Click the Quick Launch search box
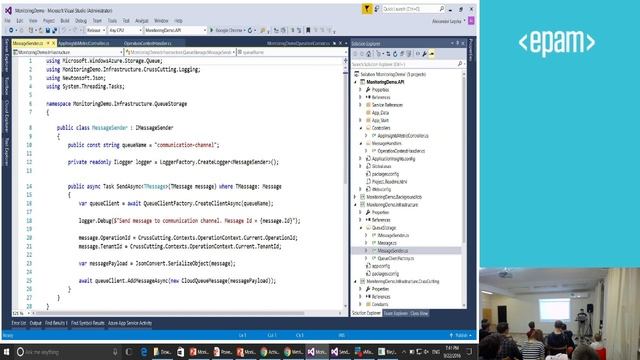 (413, 9)
